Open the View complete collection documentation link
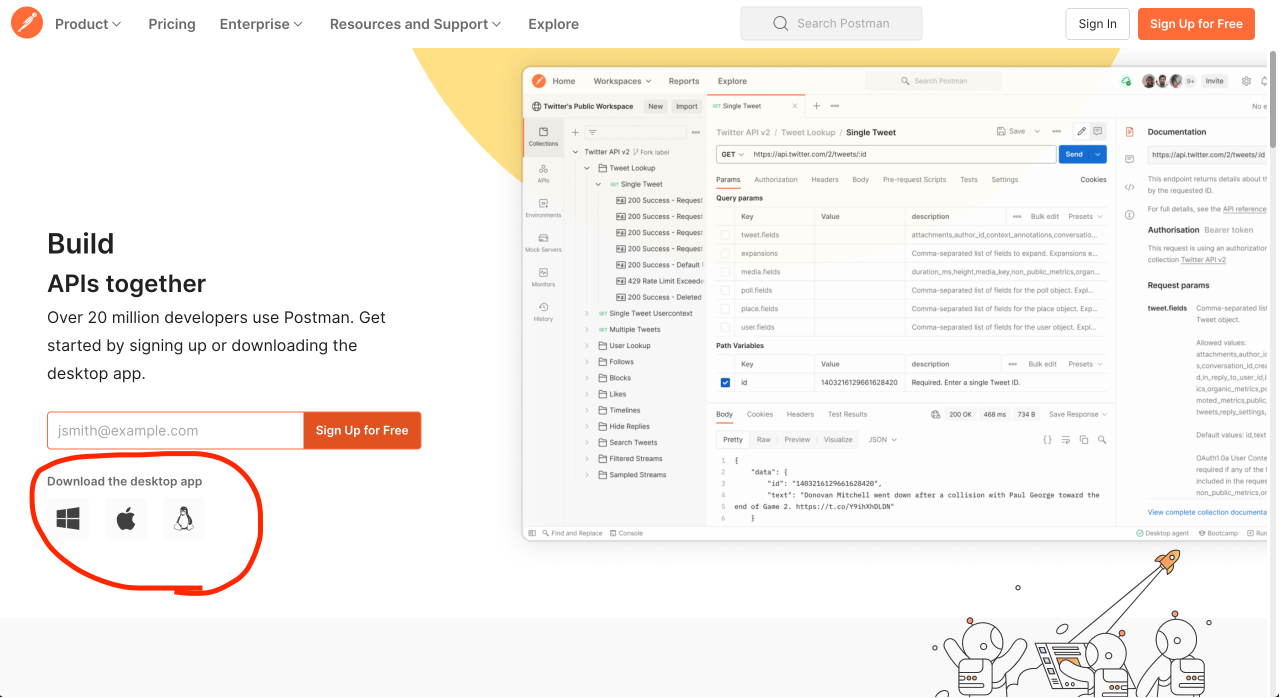 point(1207,512)
